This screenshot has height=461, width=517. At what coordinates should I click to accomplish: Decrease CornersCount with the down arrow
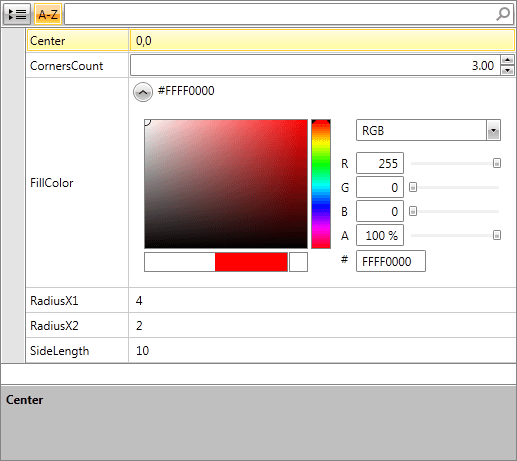click(x=508, y=71)
